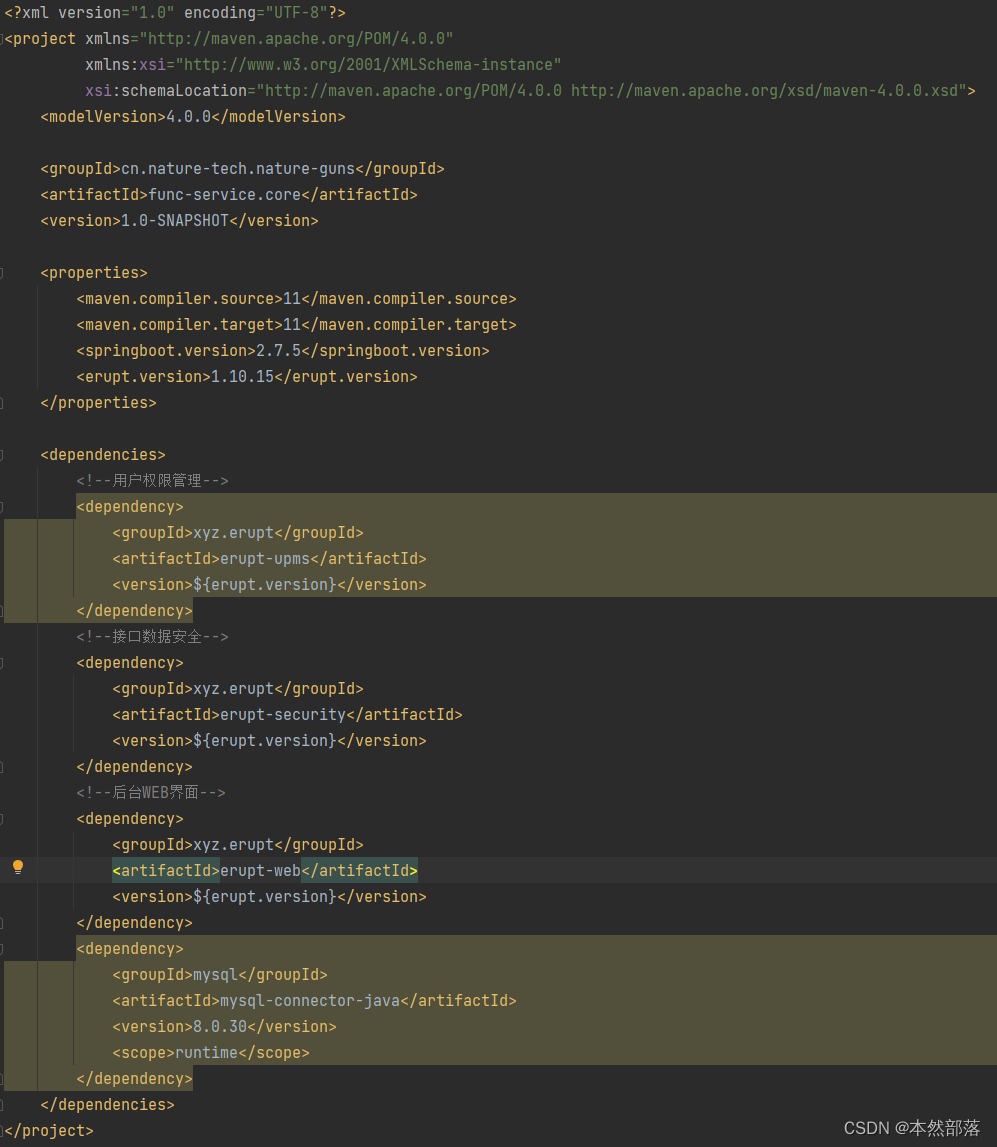Viewport: 997px width, 1147px height.
Task: Click the mysql groupId line
Action: (219, 974)
